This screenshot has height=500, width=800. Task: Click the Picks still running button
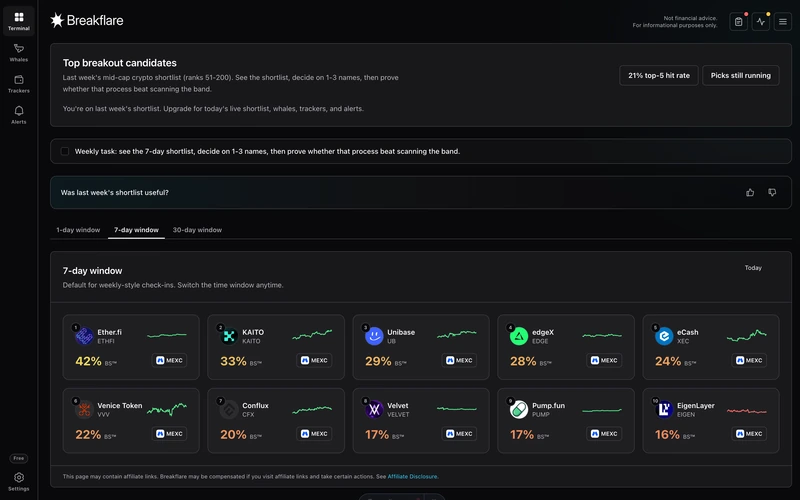(x=740, y=75)
